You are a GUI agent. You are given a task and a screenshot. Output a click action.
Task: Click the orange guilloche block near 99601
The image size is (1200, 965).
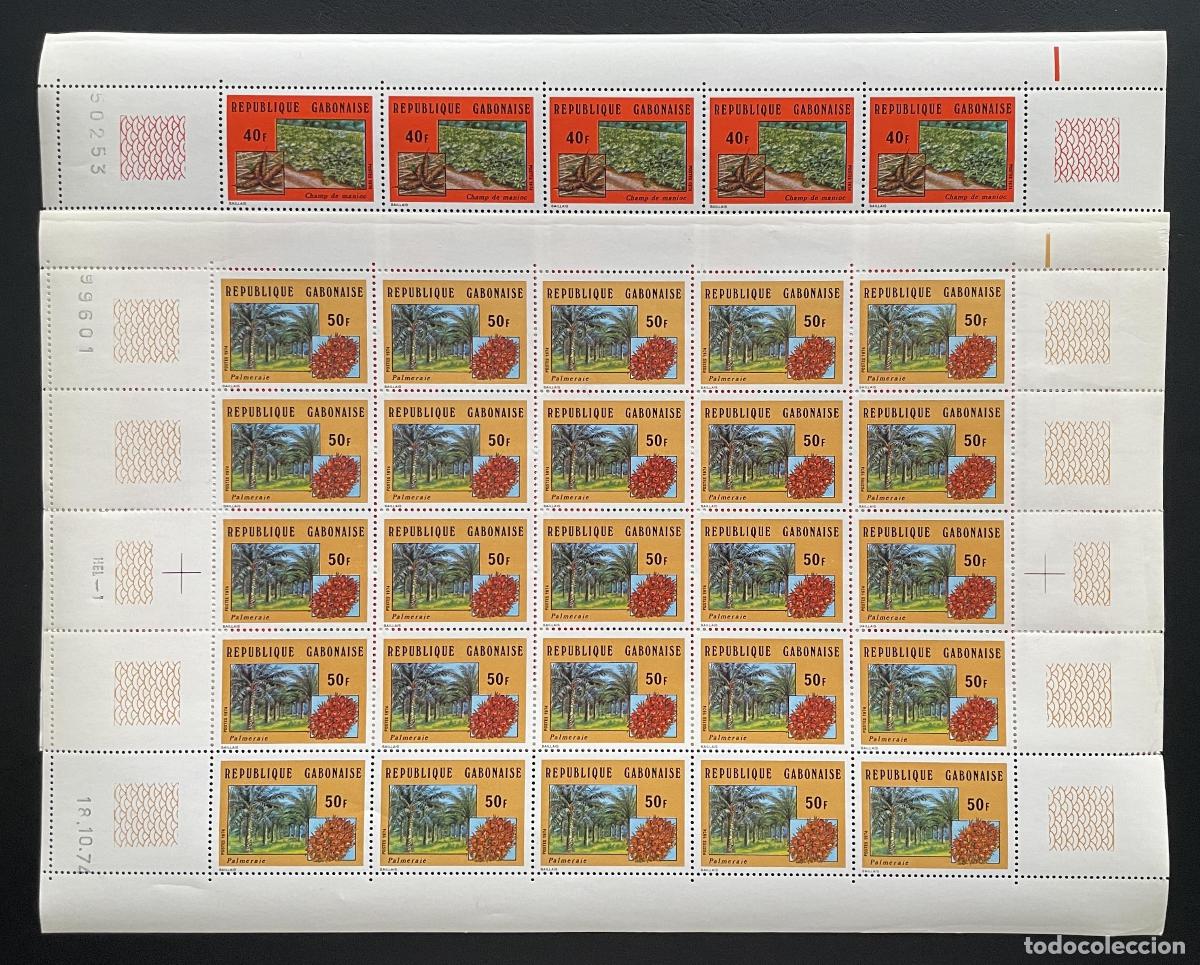point(143,330)
